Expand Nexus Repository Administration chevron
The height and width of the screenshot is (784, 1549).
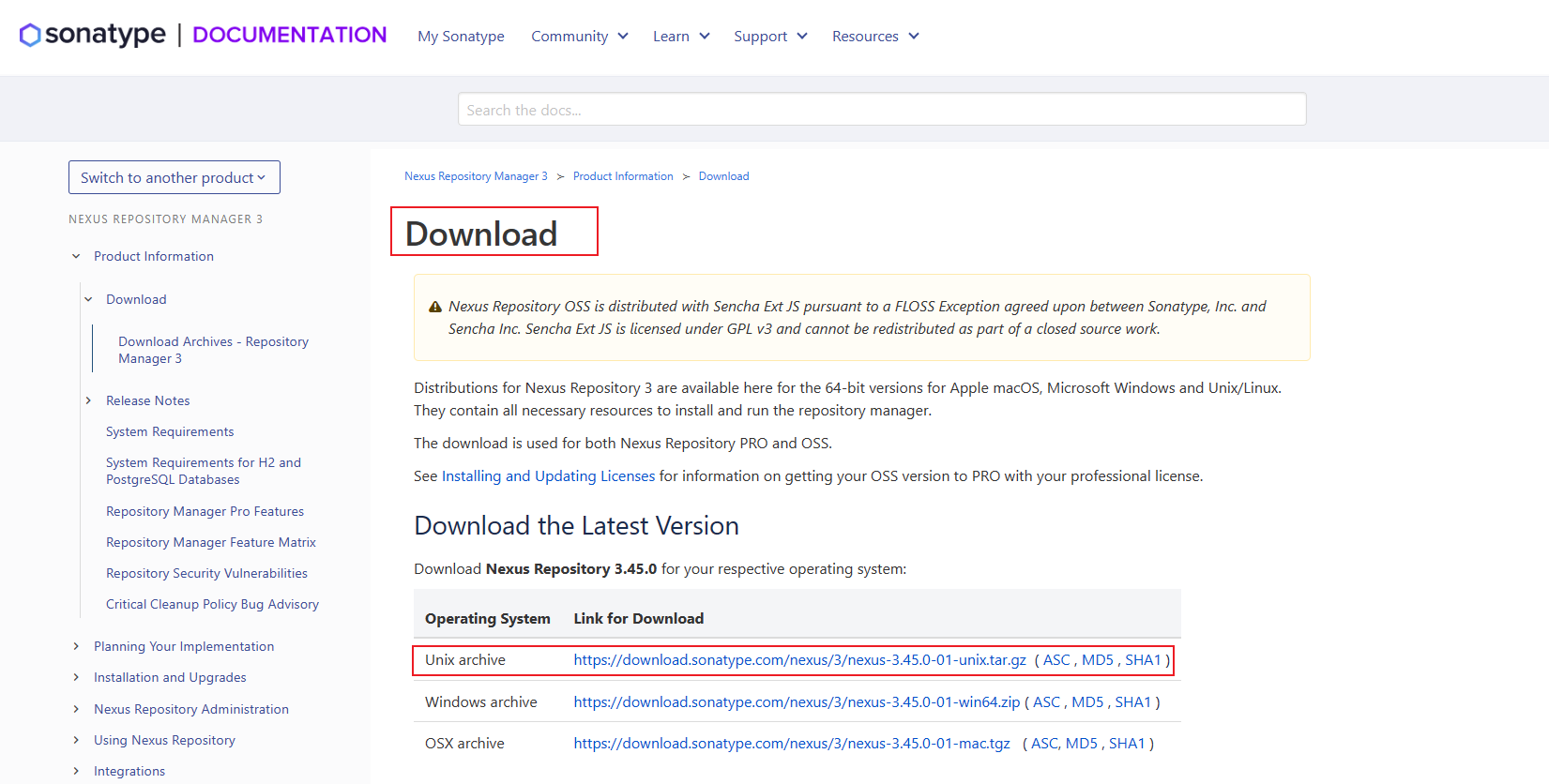[x=76, y=709]
